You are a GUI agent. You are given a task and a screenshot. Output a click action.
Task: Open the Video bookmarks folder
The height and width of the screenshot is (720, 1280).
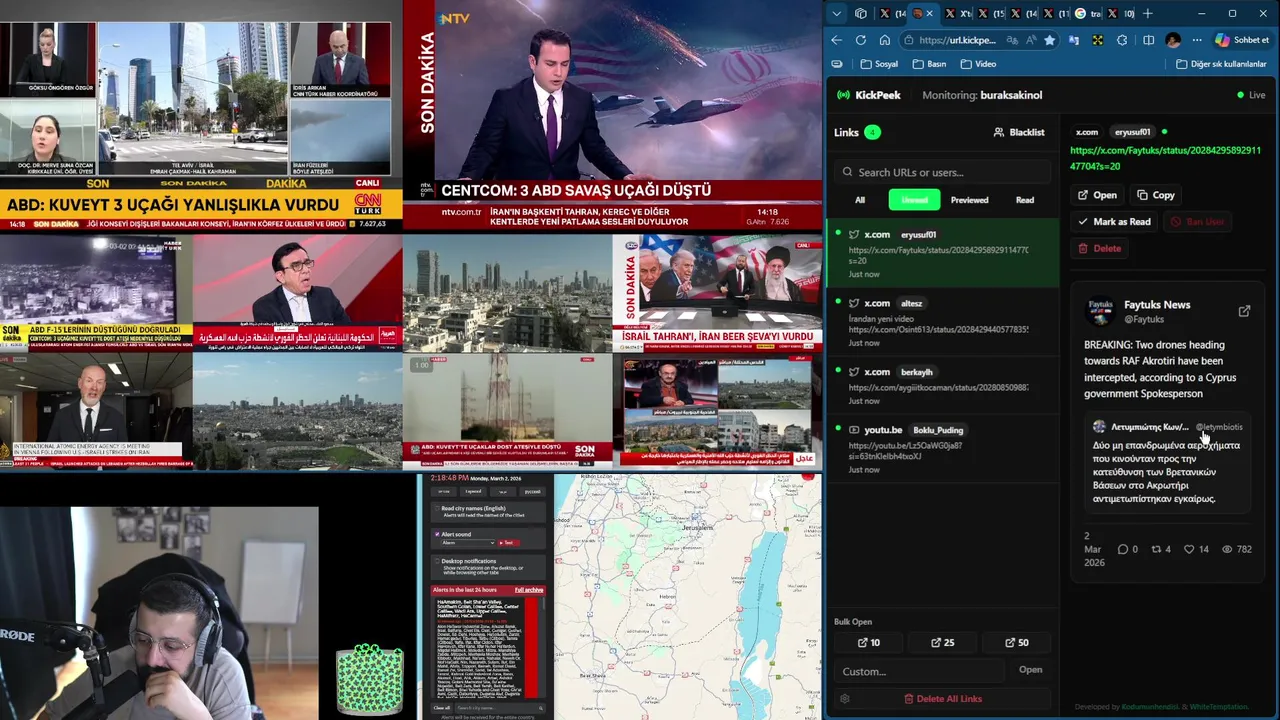click(x=978, y=64)
